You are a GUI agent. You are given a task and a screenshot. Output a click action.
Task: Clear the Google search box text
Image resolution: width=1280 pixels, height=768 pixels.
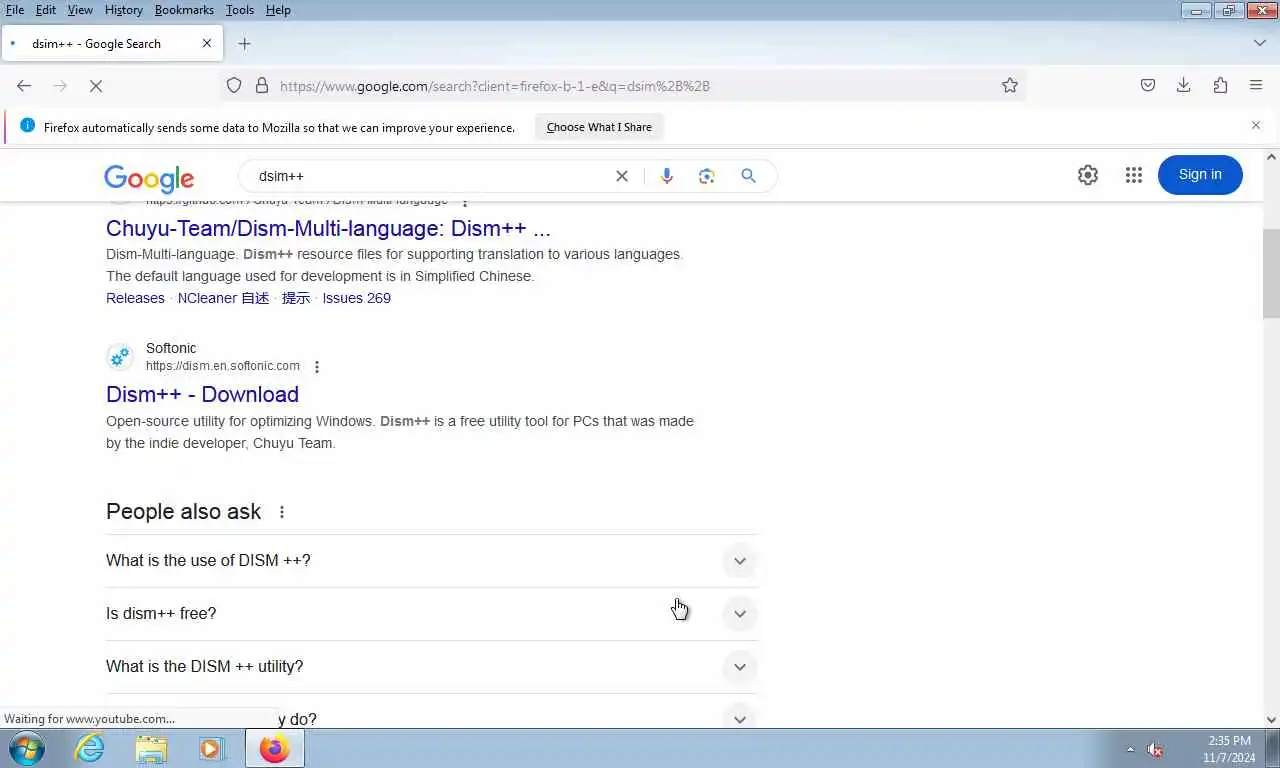tap(622, 176)
